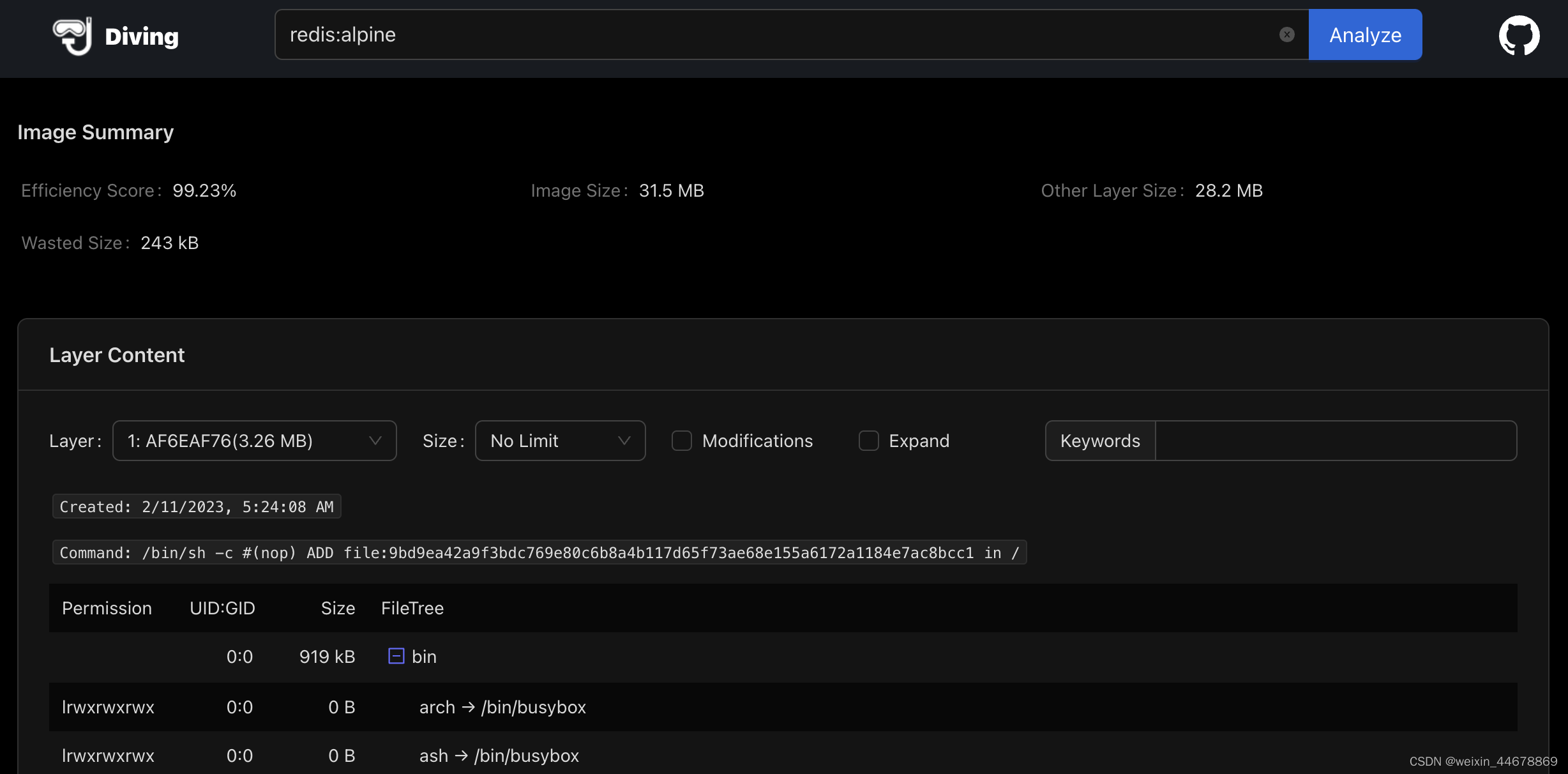Screen dimensions: 1568x774
Task: Enable the Expand checkbox
Action: point(869,441)
